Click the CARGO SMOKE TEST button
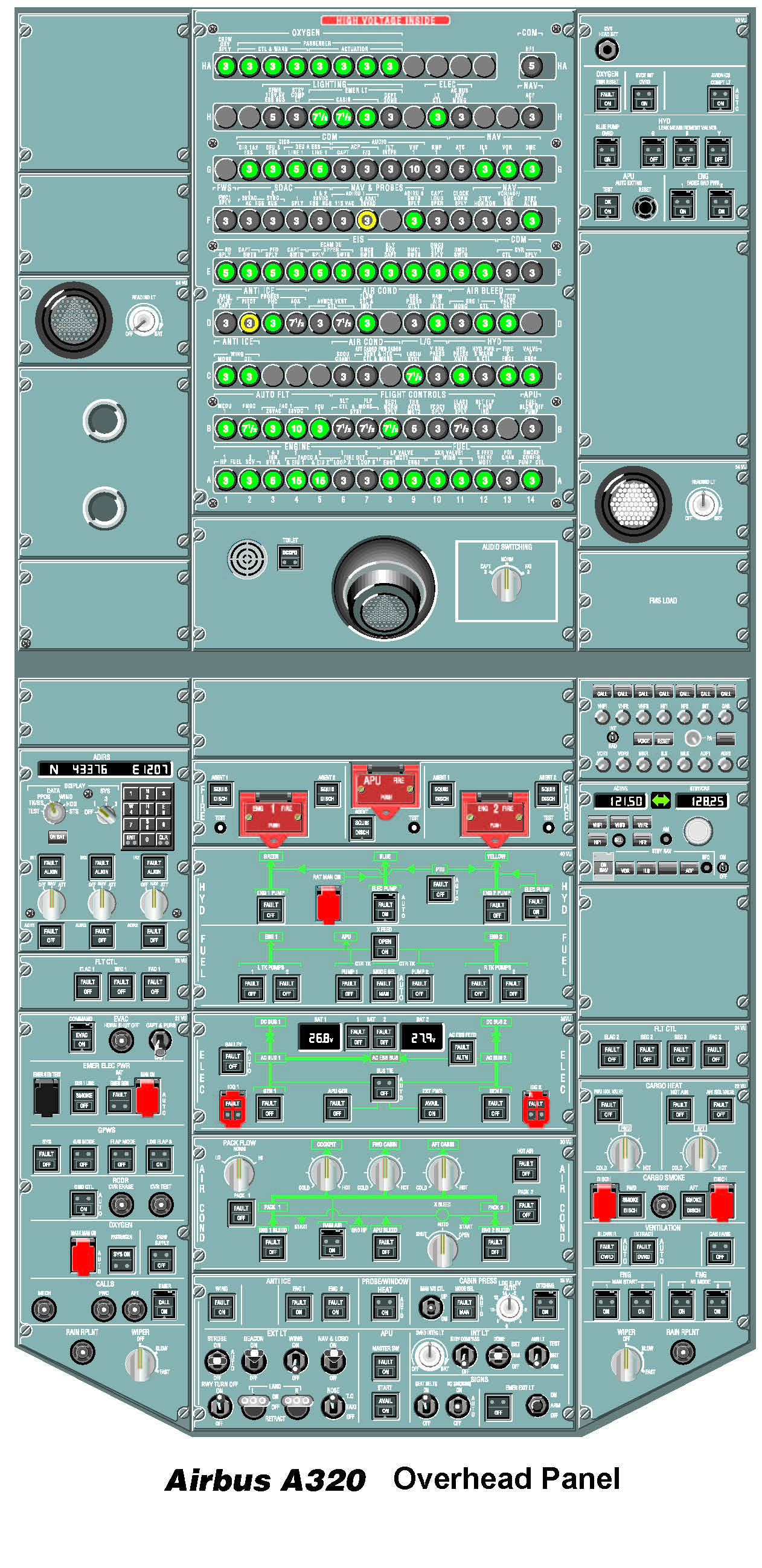The width and height of the screenshot is (762, 1568). coord(664,1205)
